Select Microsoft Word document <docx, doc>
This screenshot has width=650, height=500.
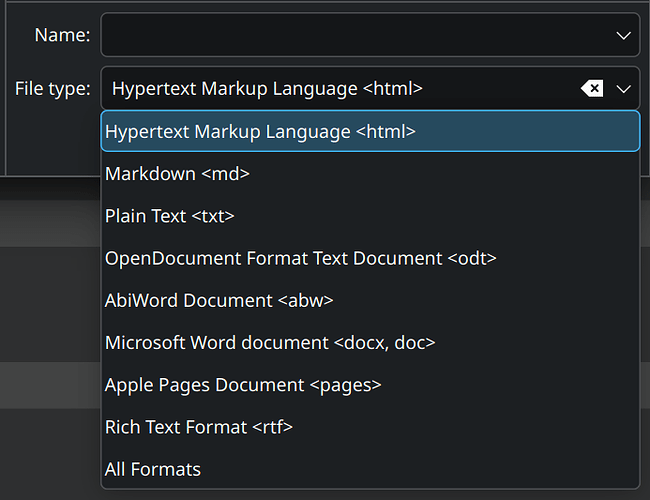tap(270, 343)
